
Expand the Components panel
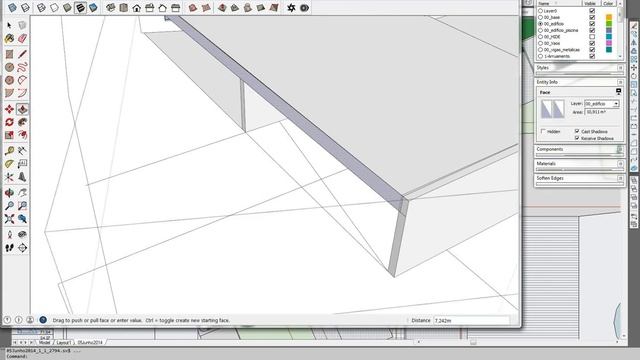[620, 149]
